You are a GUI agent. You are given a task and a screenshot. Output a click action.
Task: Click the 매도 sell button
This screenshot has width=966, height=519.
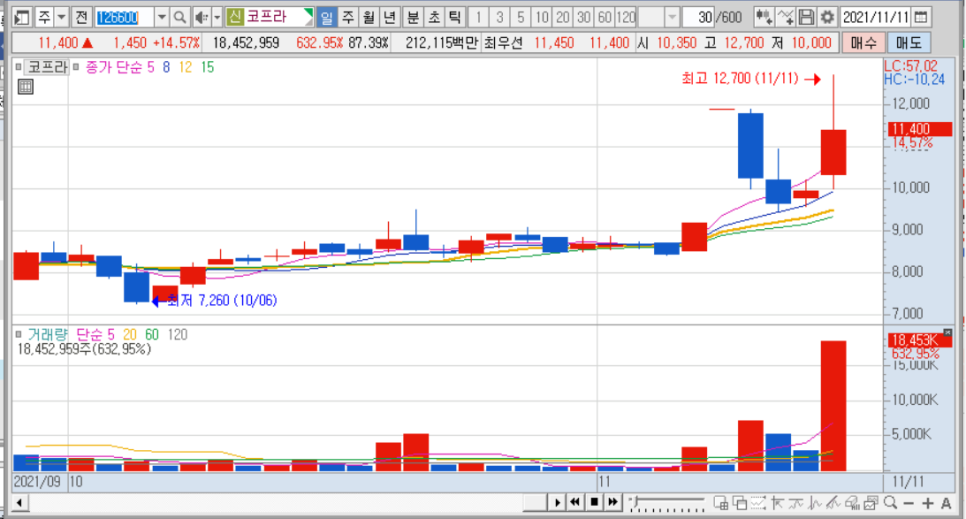[909, 43]
